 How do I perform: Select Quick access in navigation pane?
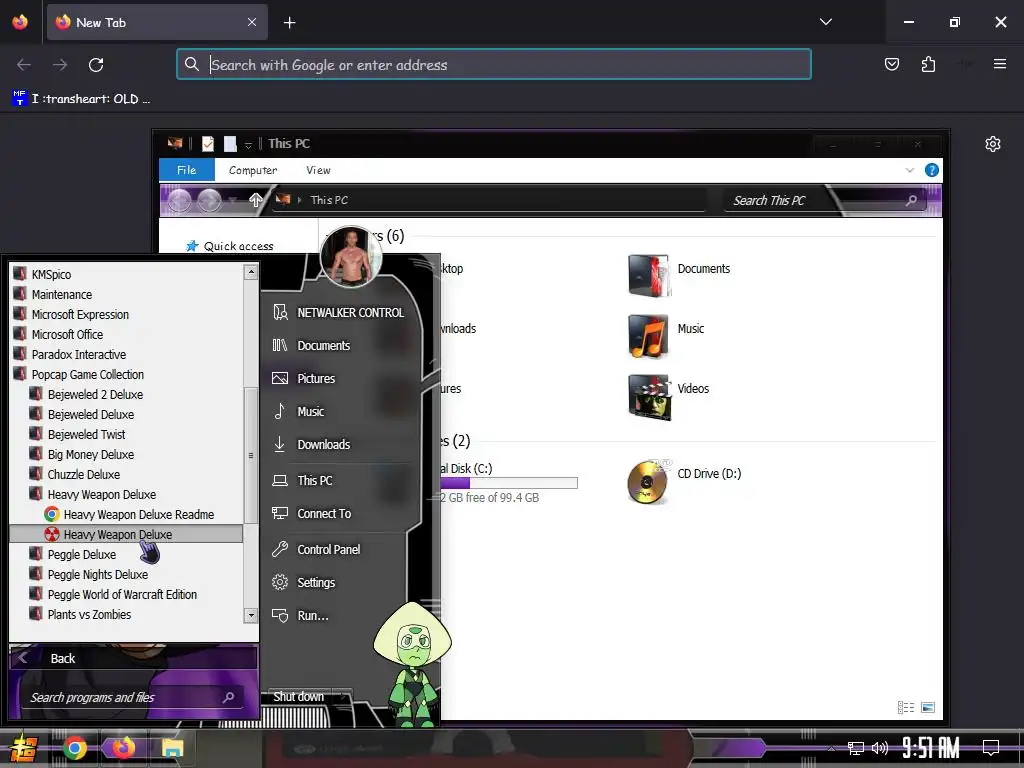[x=230, y=246]
